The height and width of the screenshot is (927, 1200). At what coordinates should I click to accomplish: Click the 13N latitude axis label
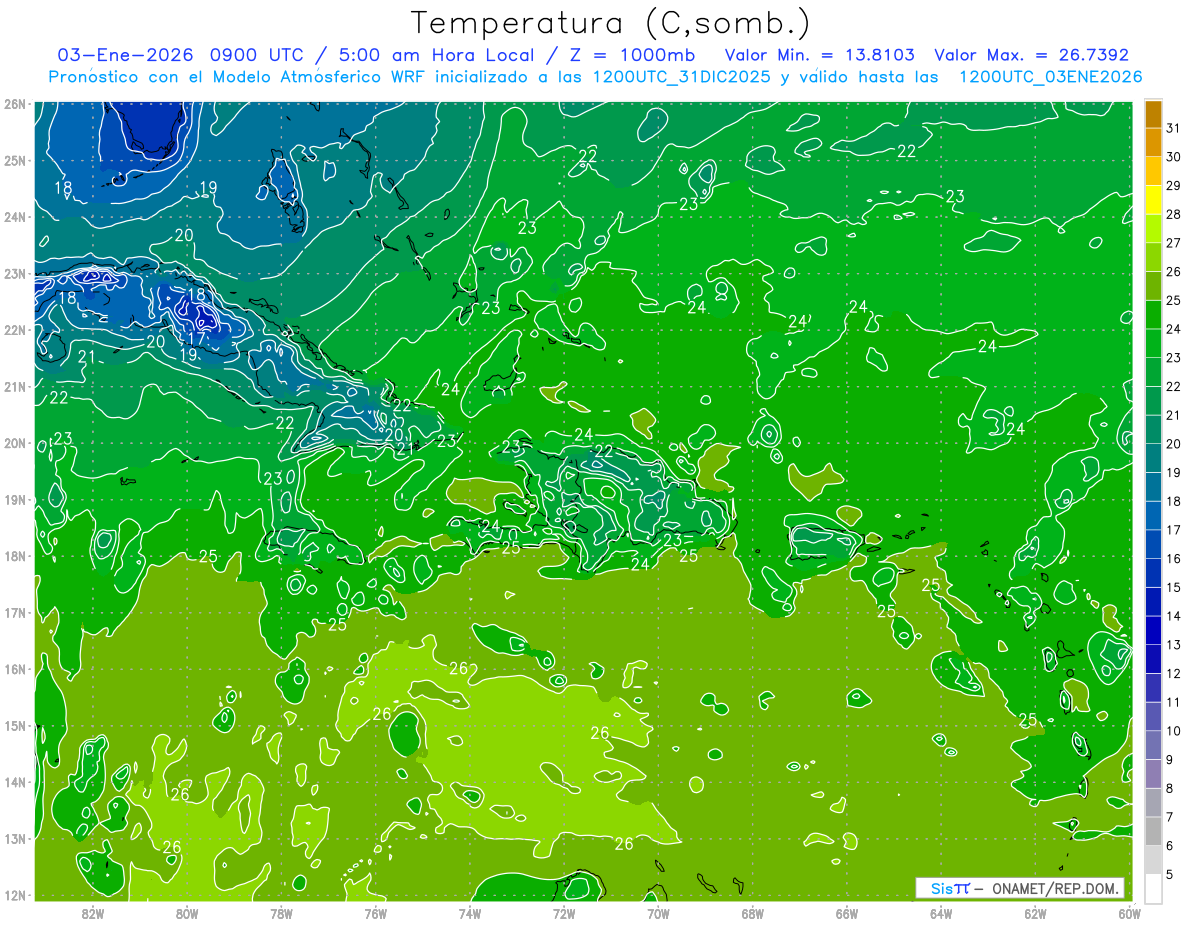(x=14, y=838)
